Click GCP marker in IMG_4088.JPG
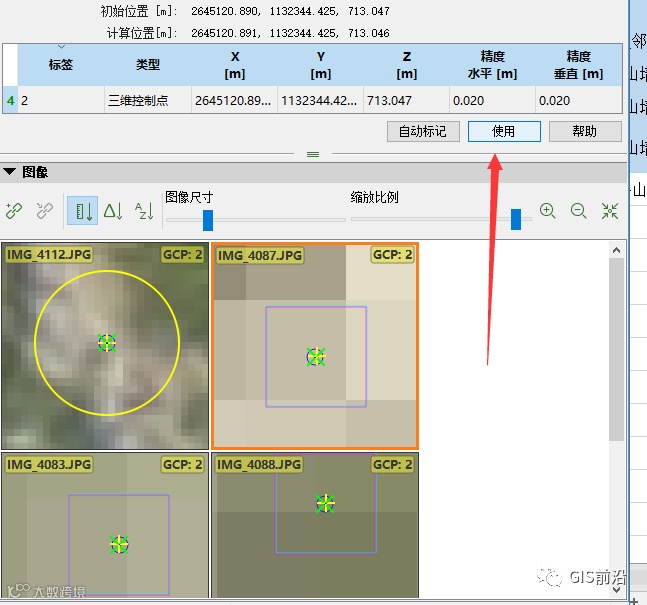647x605 pixels. [x=325, y=503]
